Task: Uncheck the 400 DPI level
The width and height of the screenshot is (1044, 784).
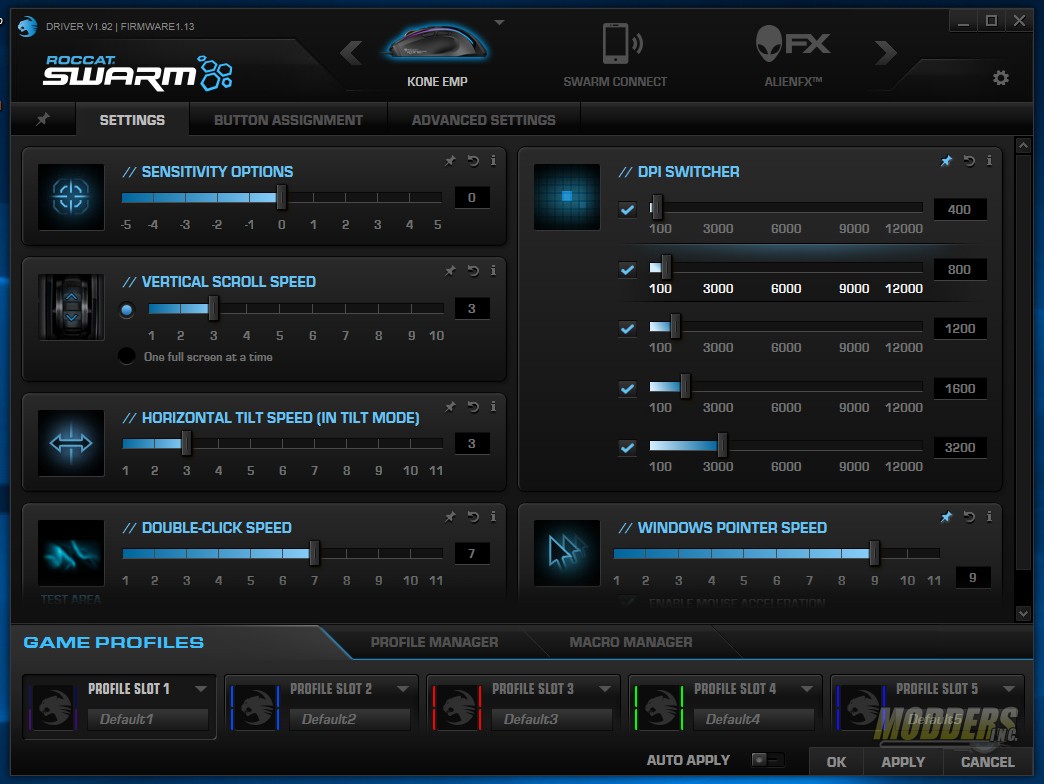Action: 627,210
